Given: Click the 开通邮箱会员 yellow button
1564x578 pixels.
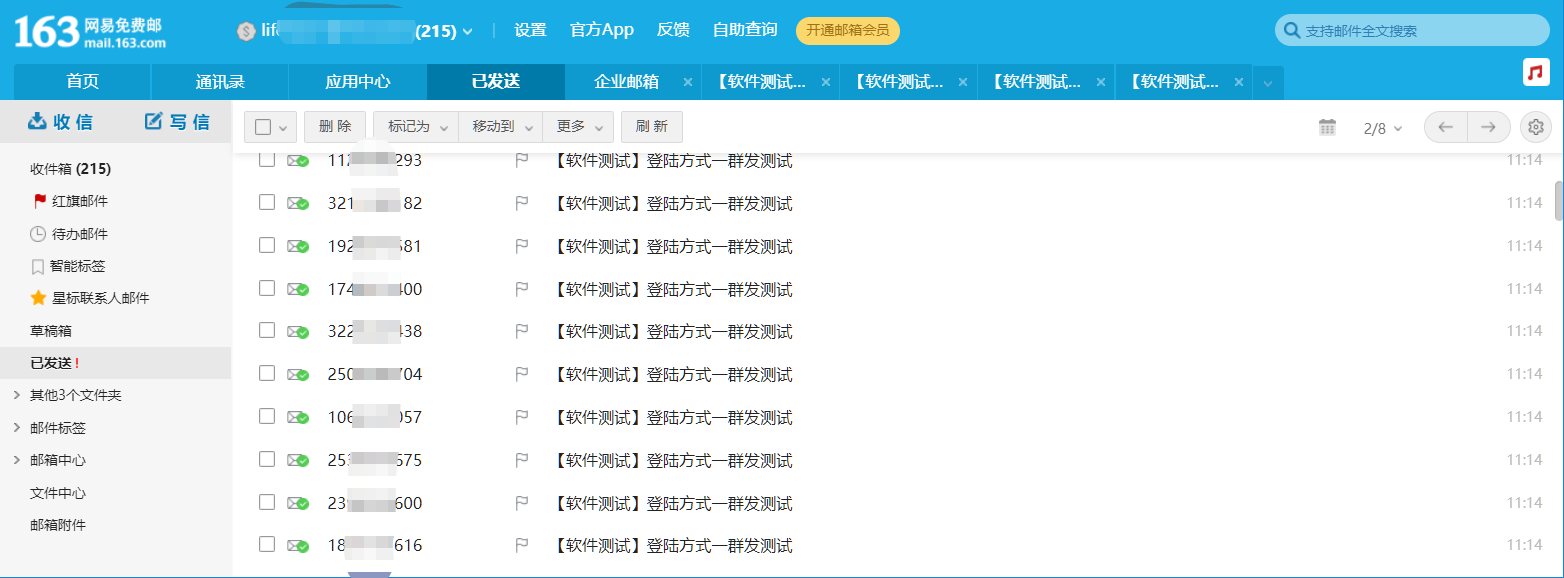Looking at the screenshot, I should click(847, 30).
